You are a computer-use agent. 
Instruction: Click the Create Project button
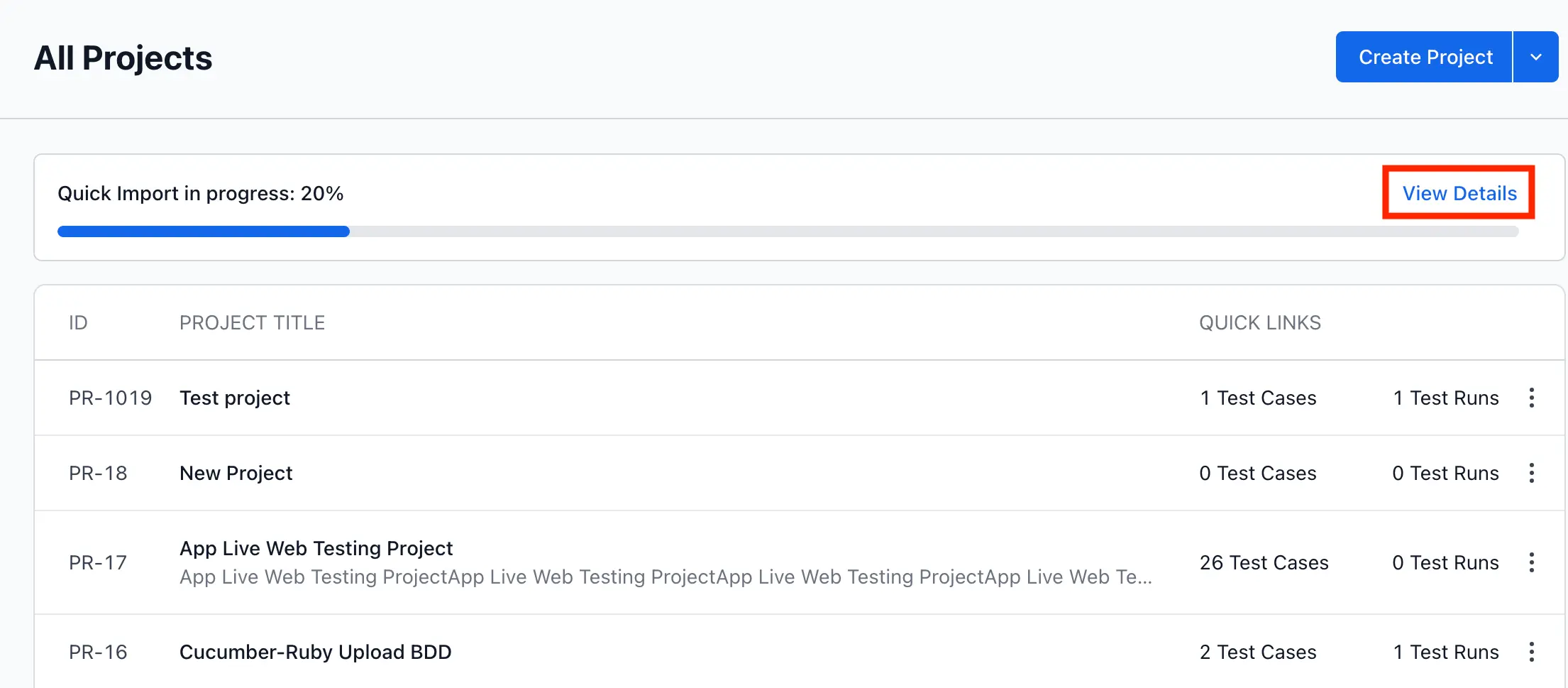(1425, 57)
